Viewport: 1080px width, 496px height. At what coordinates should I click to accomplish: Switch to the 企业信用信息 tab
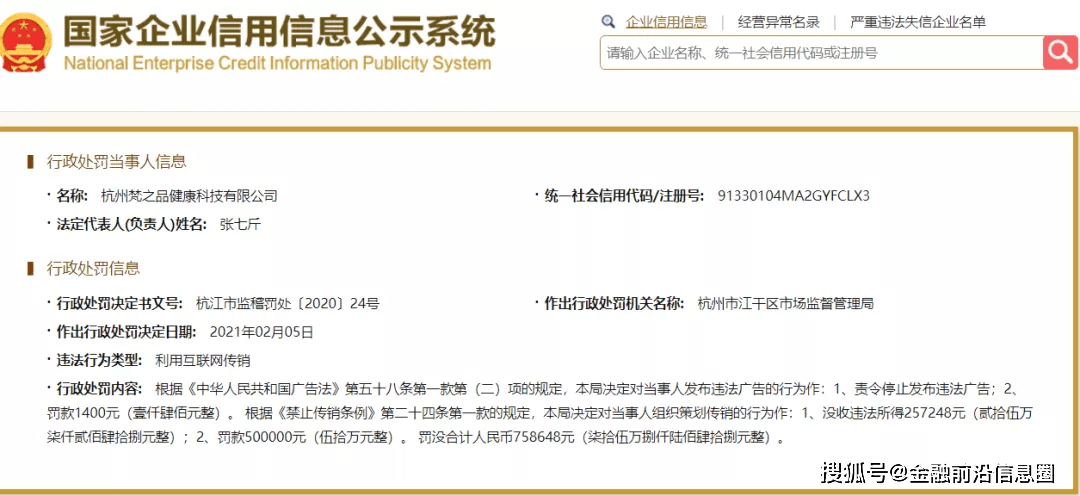666,21
